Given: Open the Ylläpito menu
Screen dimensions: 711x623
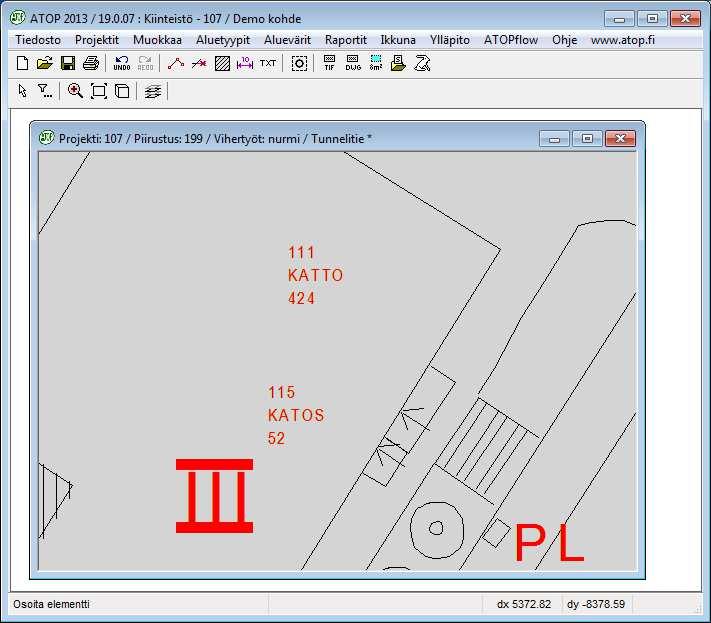Looking at the screenshot, I should coord(449,40).
